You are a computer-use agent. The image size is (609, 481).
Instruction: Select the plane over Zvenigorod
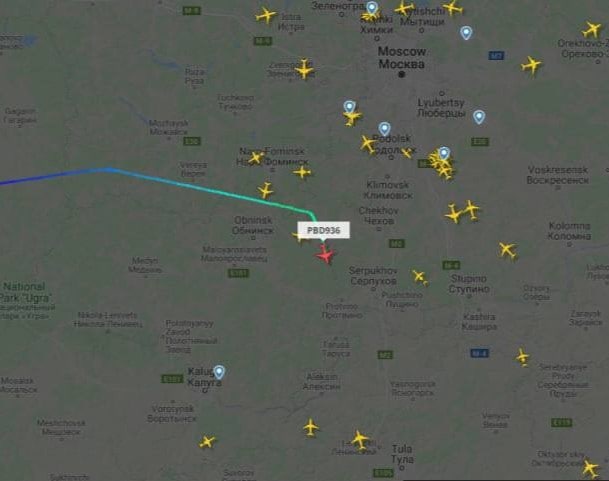pos(304,70)
